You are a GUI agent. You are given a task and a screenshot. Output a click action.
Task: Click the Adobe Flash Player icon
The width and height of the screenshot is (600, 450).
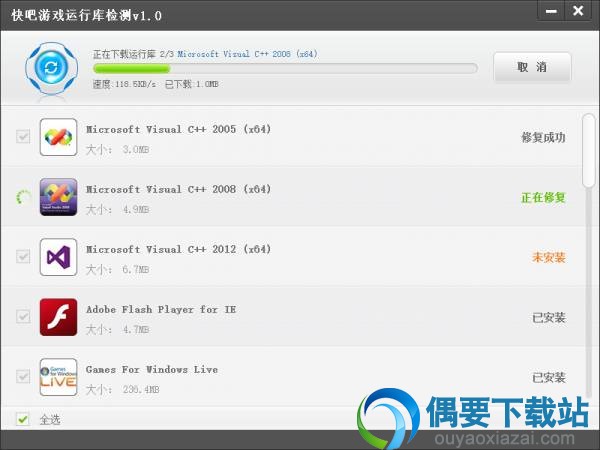[59, 317]
